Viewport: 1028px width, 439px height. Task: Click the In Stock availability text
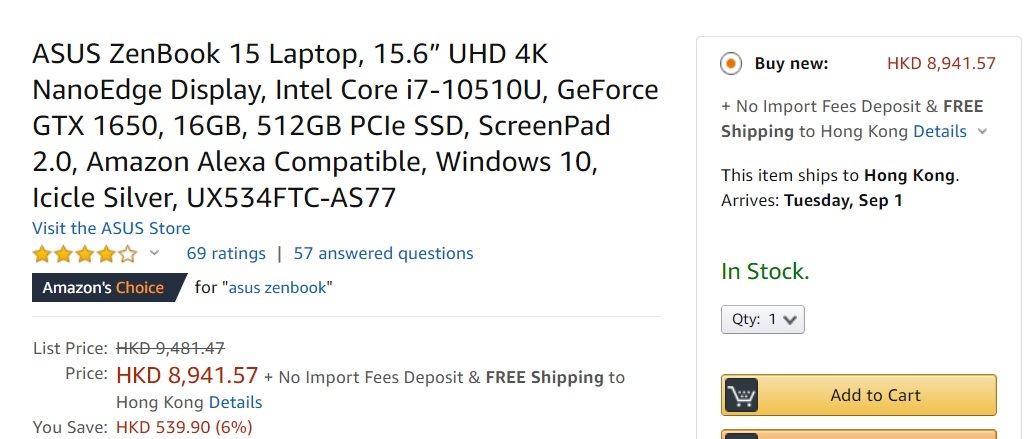[765, 271]
